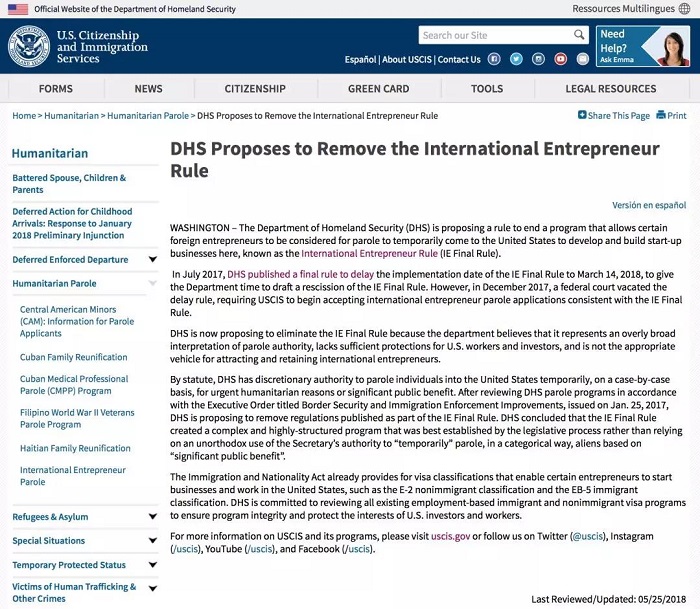Click Need Help? Ask Emma text
This screenshot has height=609, width=700.
coord(617,46)
